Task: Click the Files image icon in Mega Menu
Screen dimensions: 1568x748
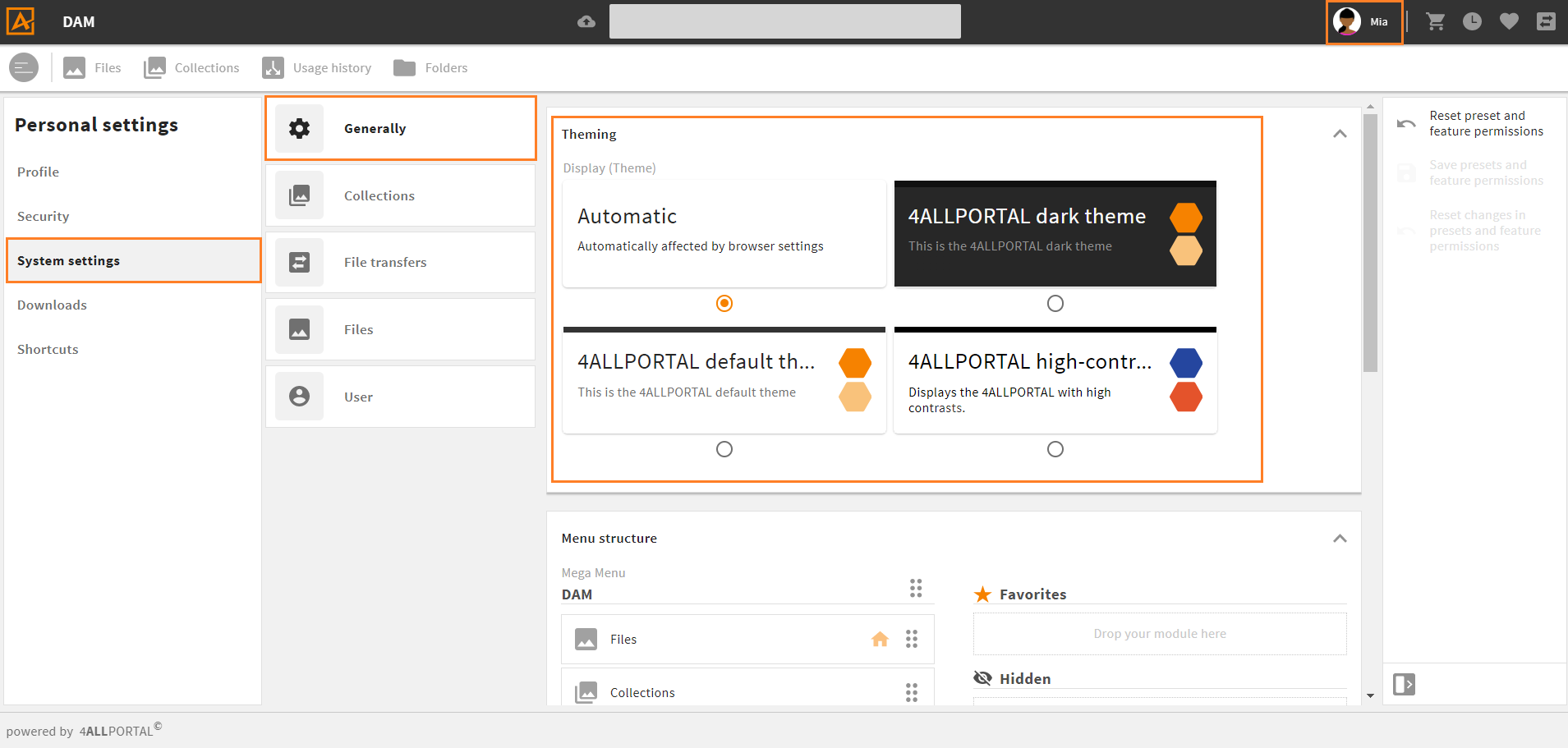Action: tap(586, 640)
